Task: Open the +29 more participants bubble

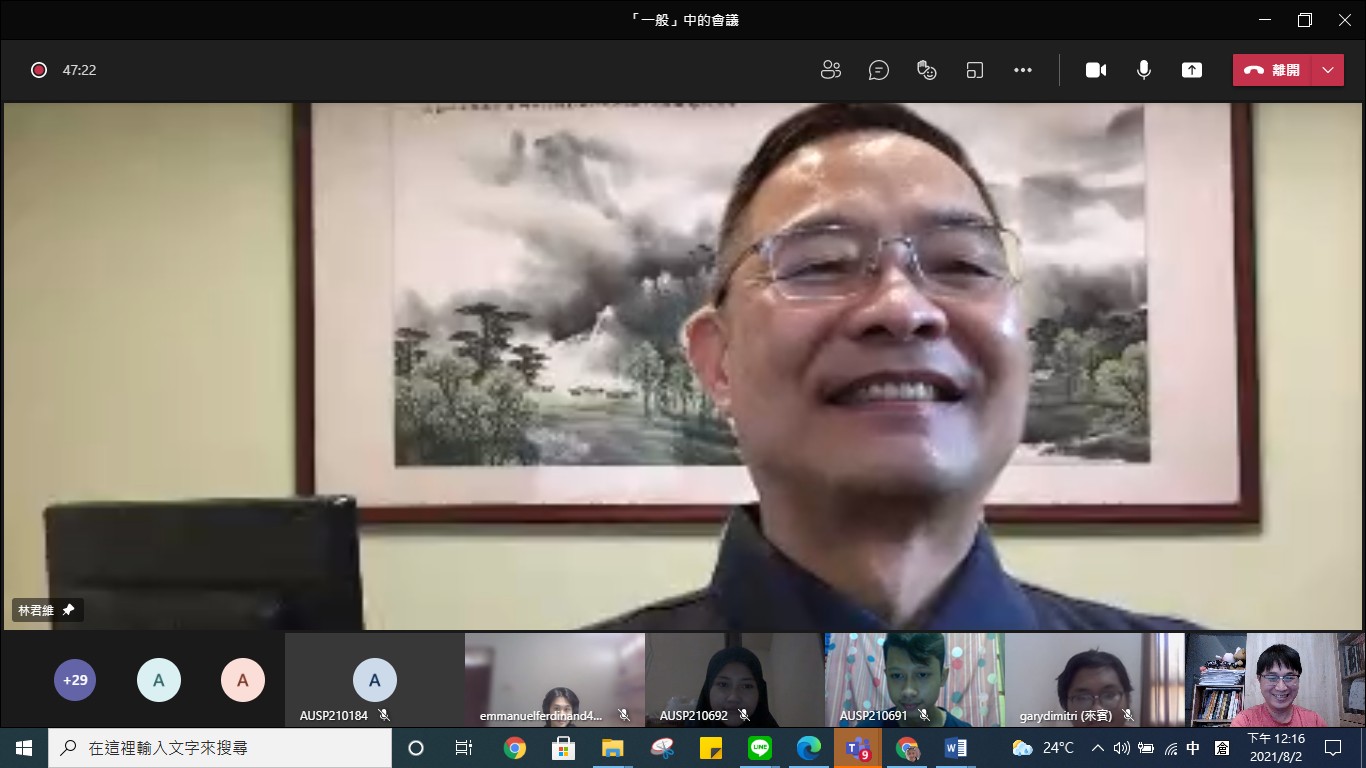Action: [75, 680]
